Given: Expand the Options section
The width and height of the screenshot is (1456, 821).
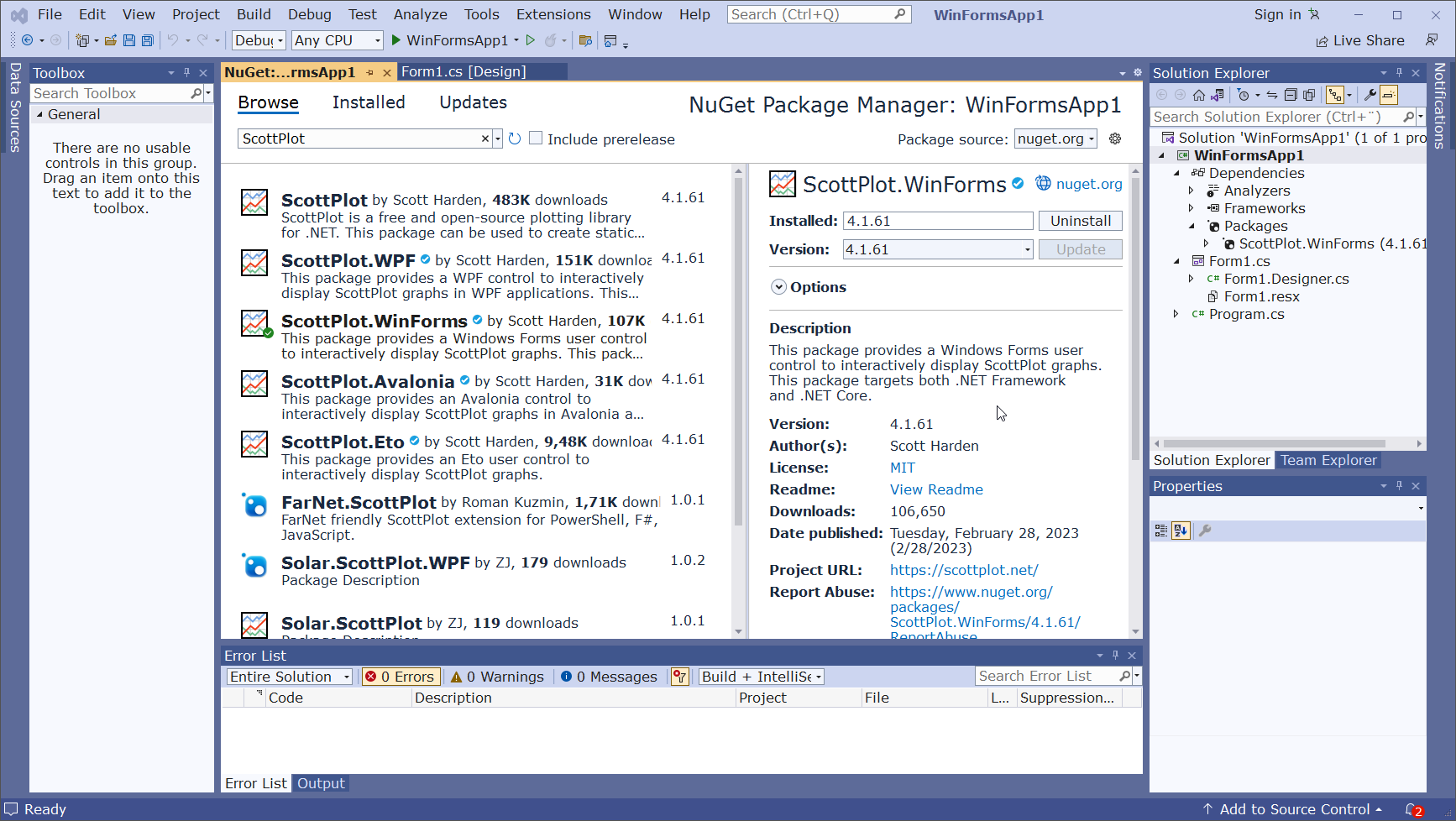Looking at the screenshot, I should (778, 287).
